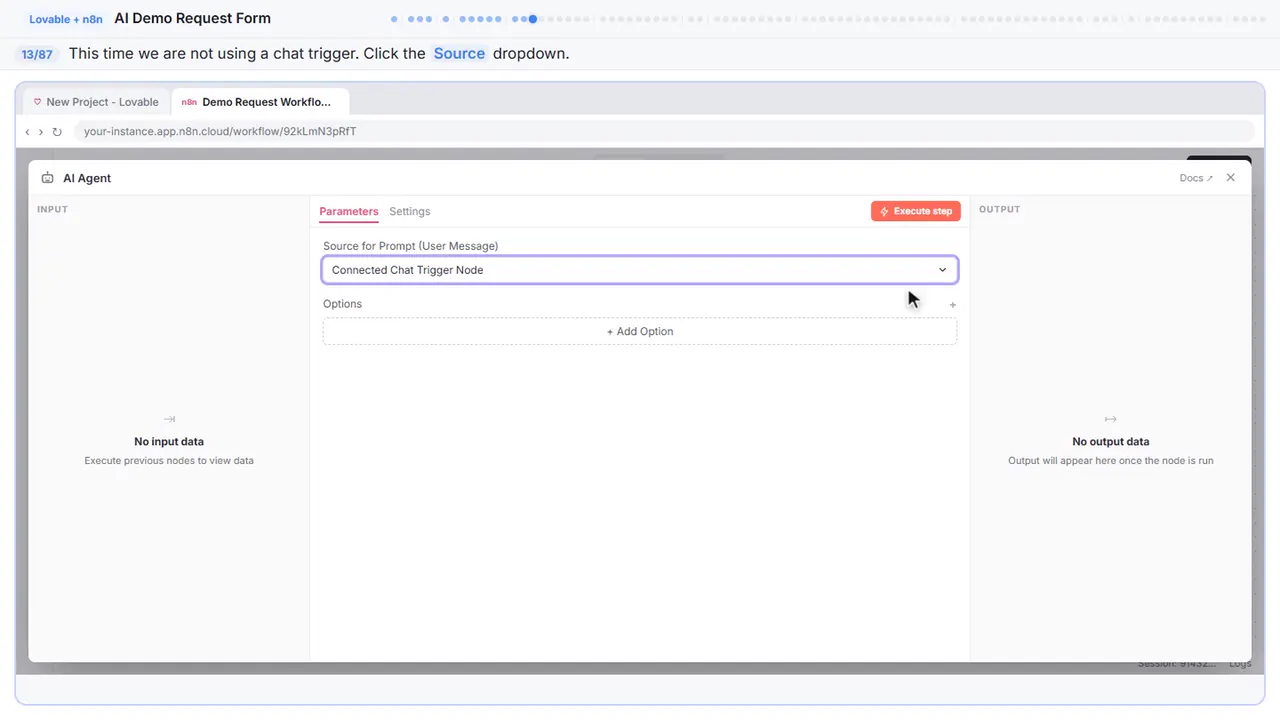Open the Docs link

(x=1196, y=178)
